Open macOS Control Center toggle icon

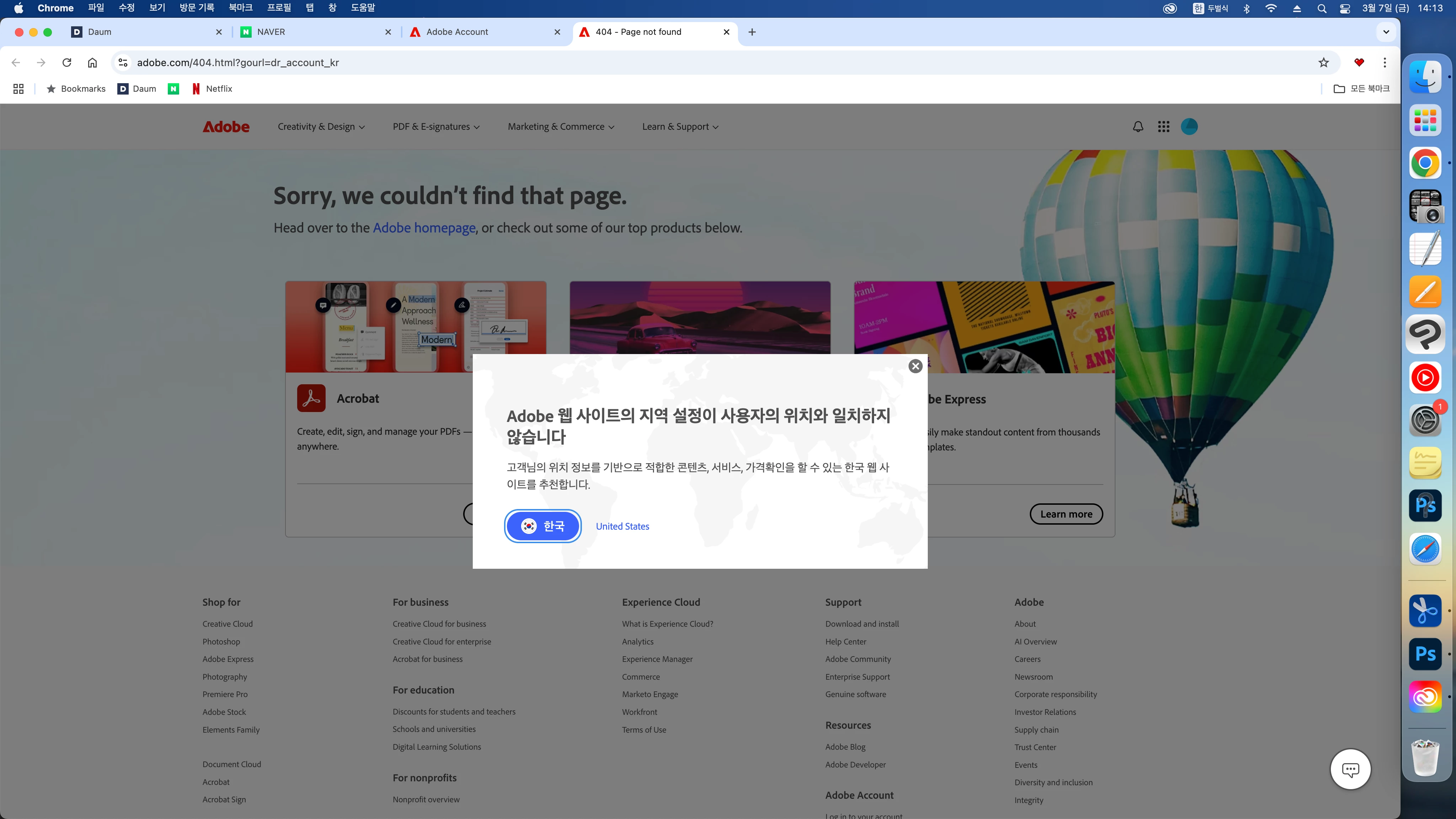click(1345, 8)
